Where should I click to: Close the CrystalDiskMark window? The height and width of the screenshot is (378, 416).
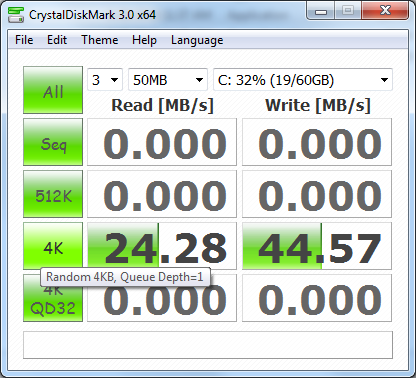[x=385, y=11]
